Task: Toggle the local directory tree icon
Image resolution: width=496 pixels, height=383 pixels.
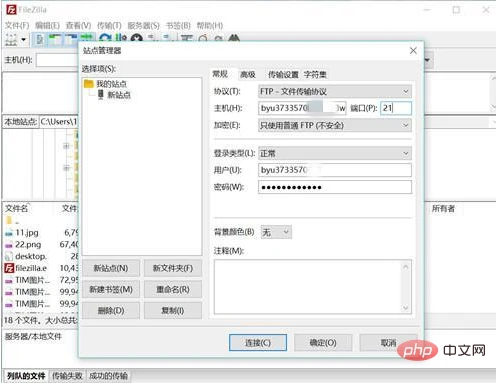Action: point(55,40)
